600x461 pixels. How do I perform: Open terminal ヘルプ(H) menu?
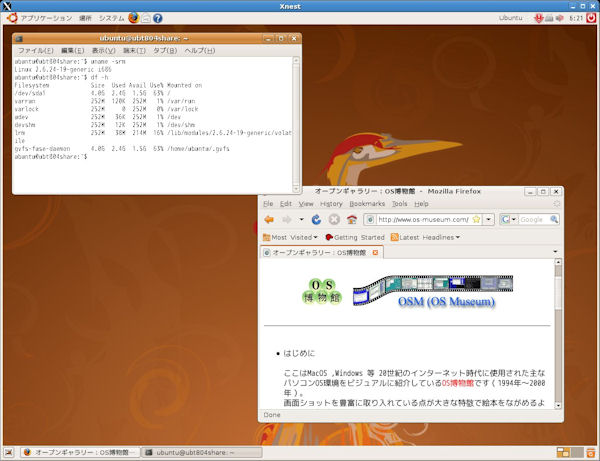point(200,50)
